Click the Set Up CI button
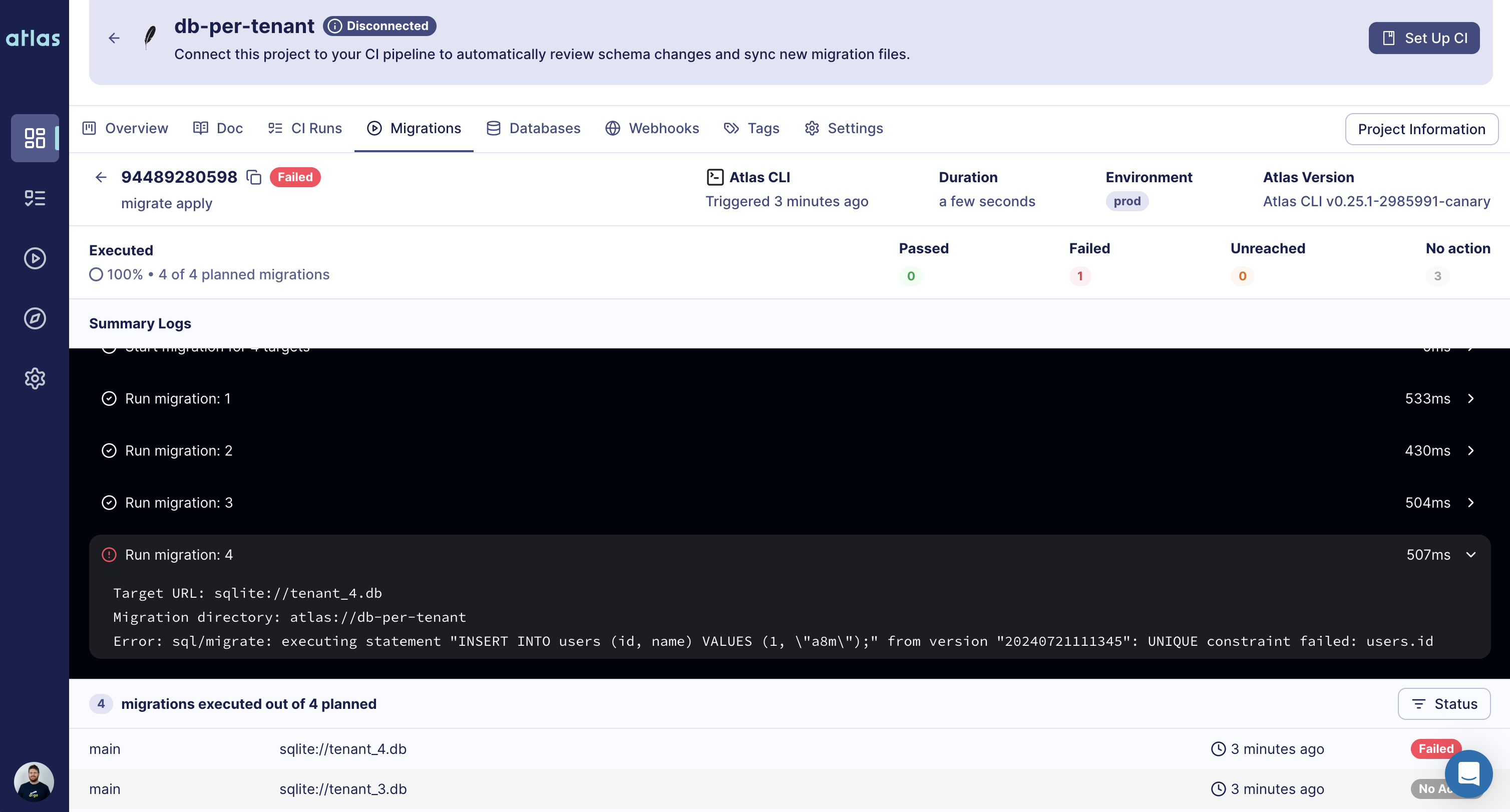Image resolution: width=1510 pixels, height=812 pixels. pos(1424,38)
